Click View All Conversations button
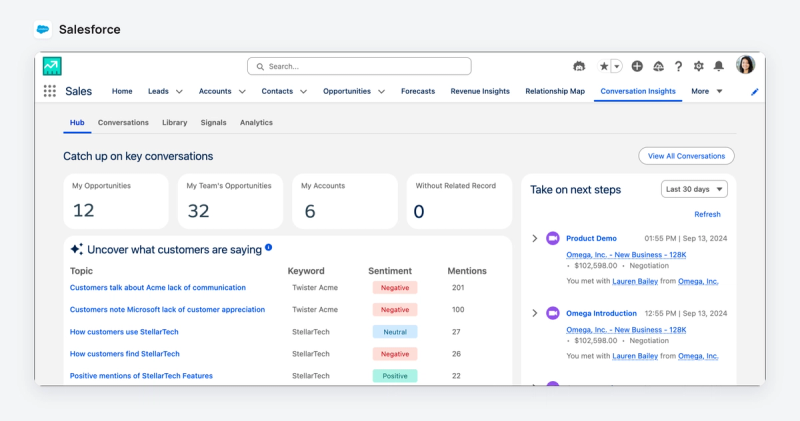 tap(686, 156)
